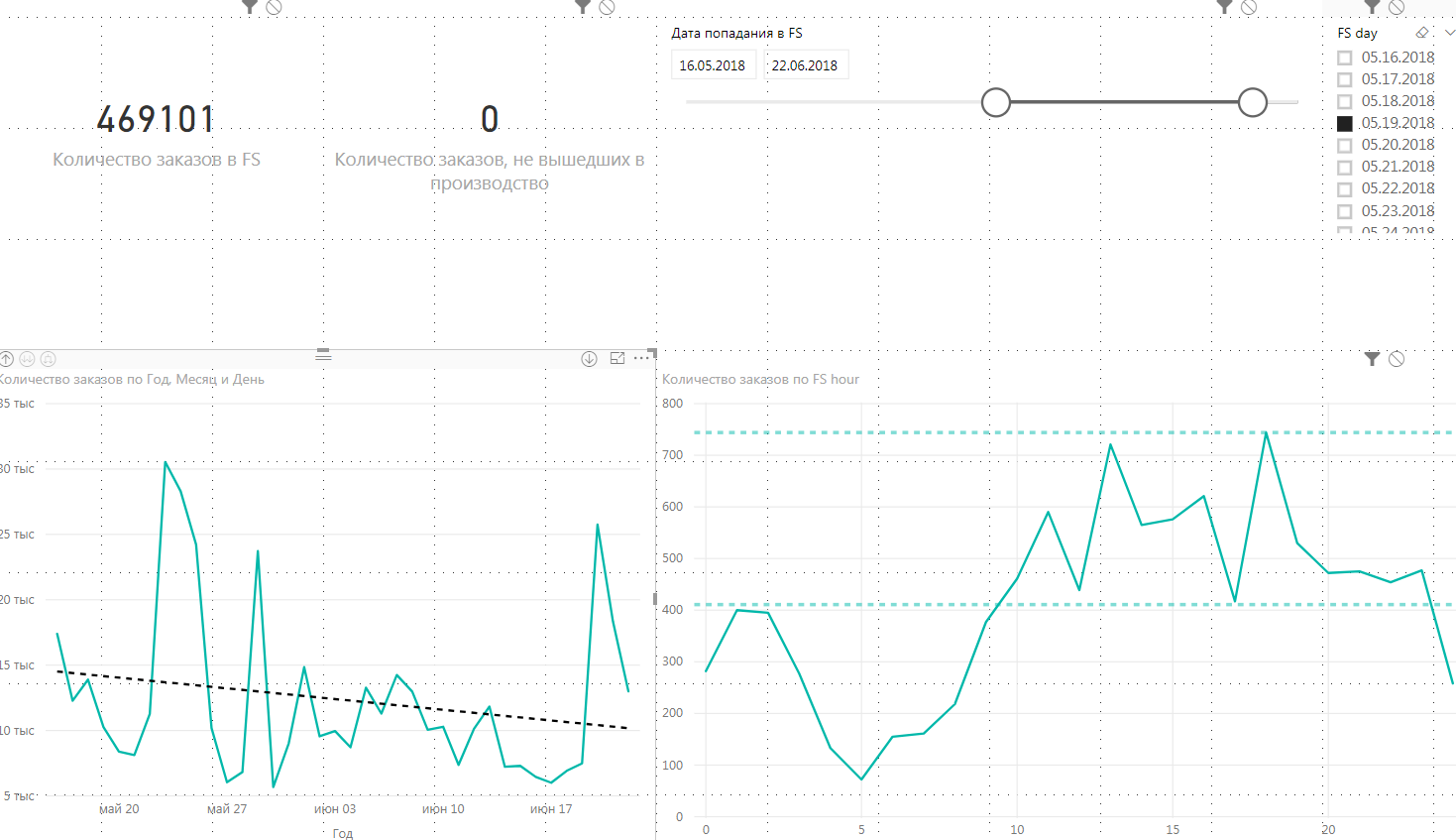Image resolution: width=1456 pixels, height=840 pixels.
Task: Click the funnel icon above the date range slicer
Action: tap(1225, 6)
